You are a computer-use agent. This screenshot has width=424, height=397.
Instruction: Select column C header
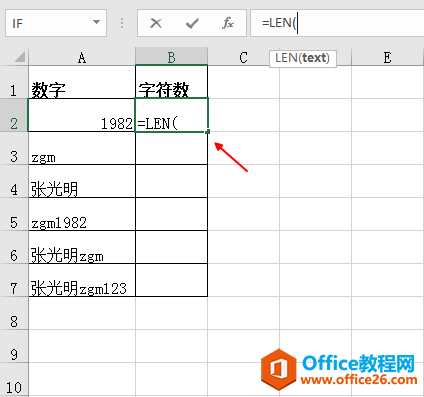(x=243, y=58)
